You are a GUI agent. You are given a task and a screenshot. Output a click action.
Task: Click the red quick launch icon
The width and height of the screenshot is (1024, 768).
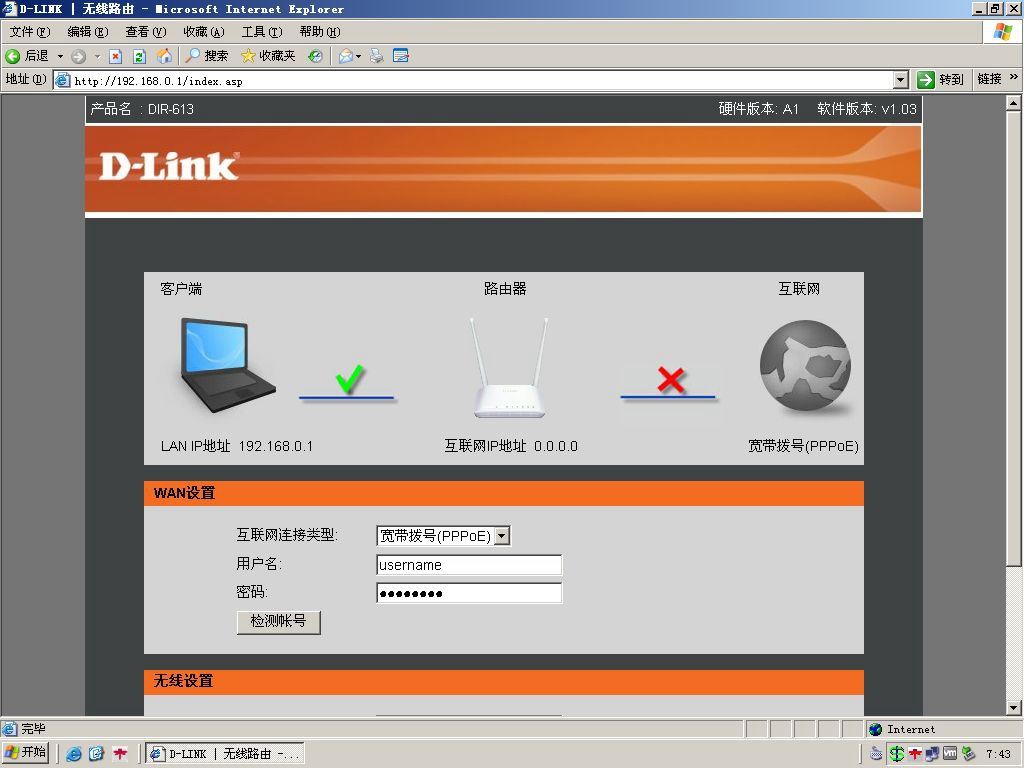[120, 754]
